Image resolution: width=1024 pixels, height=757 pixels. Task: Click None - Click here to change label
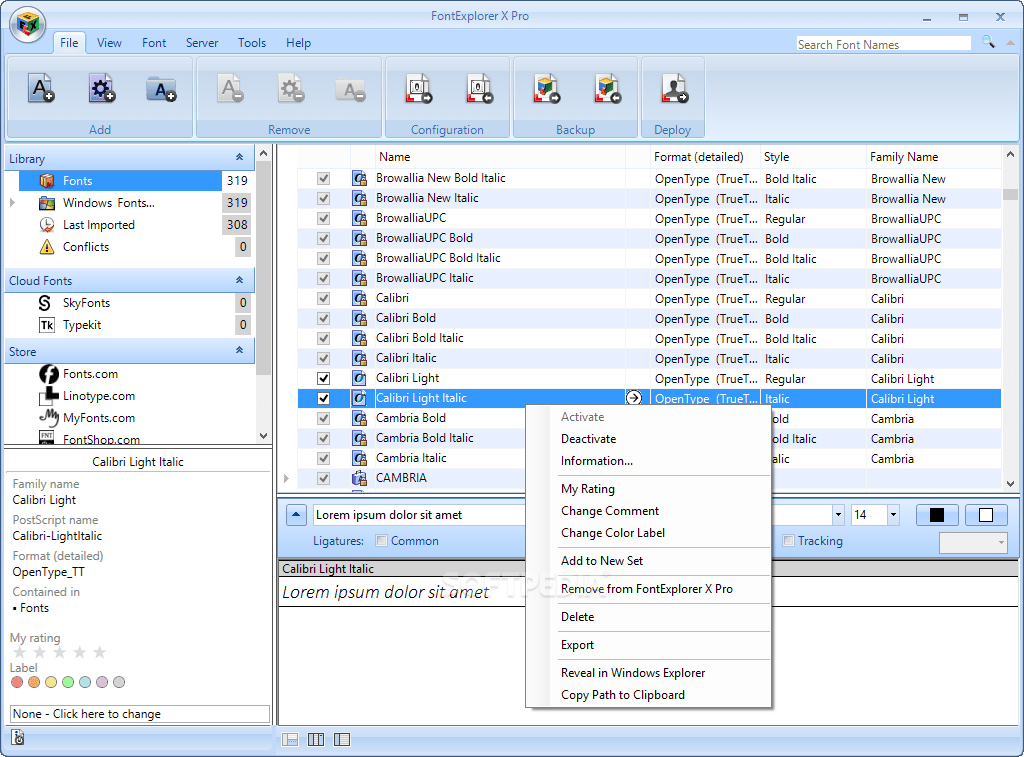tap(139, 713)
